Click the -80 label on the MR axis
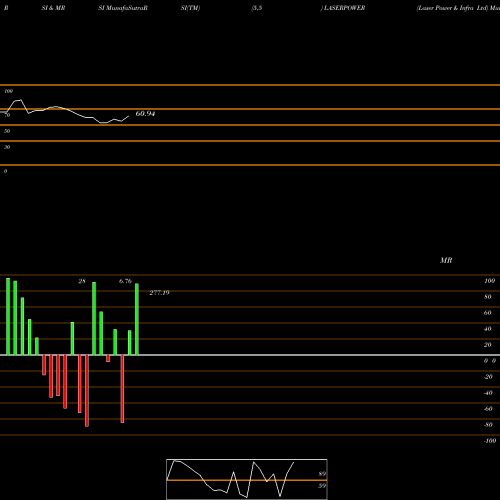 pyautogui.click(x=488, y=425)
